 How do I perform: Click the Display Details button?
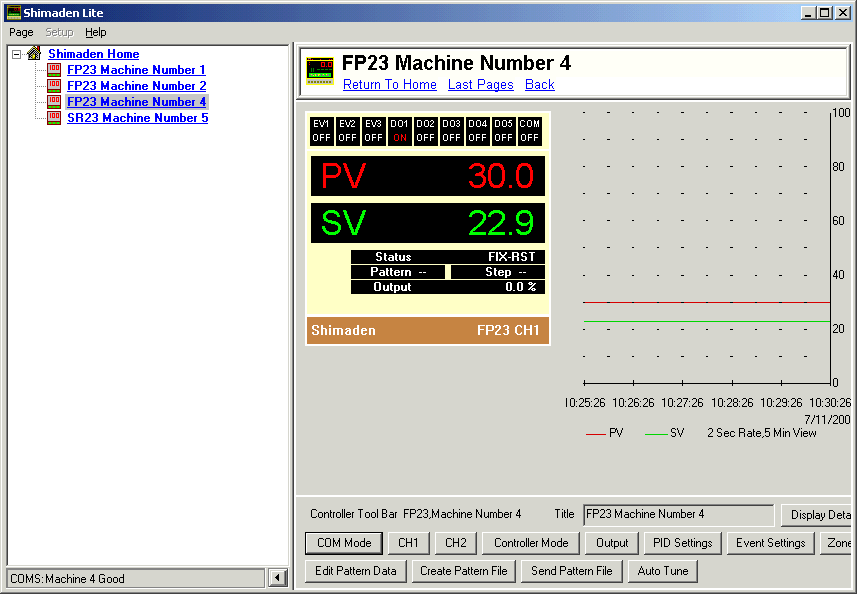[x=817, y=515]
